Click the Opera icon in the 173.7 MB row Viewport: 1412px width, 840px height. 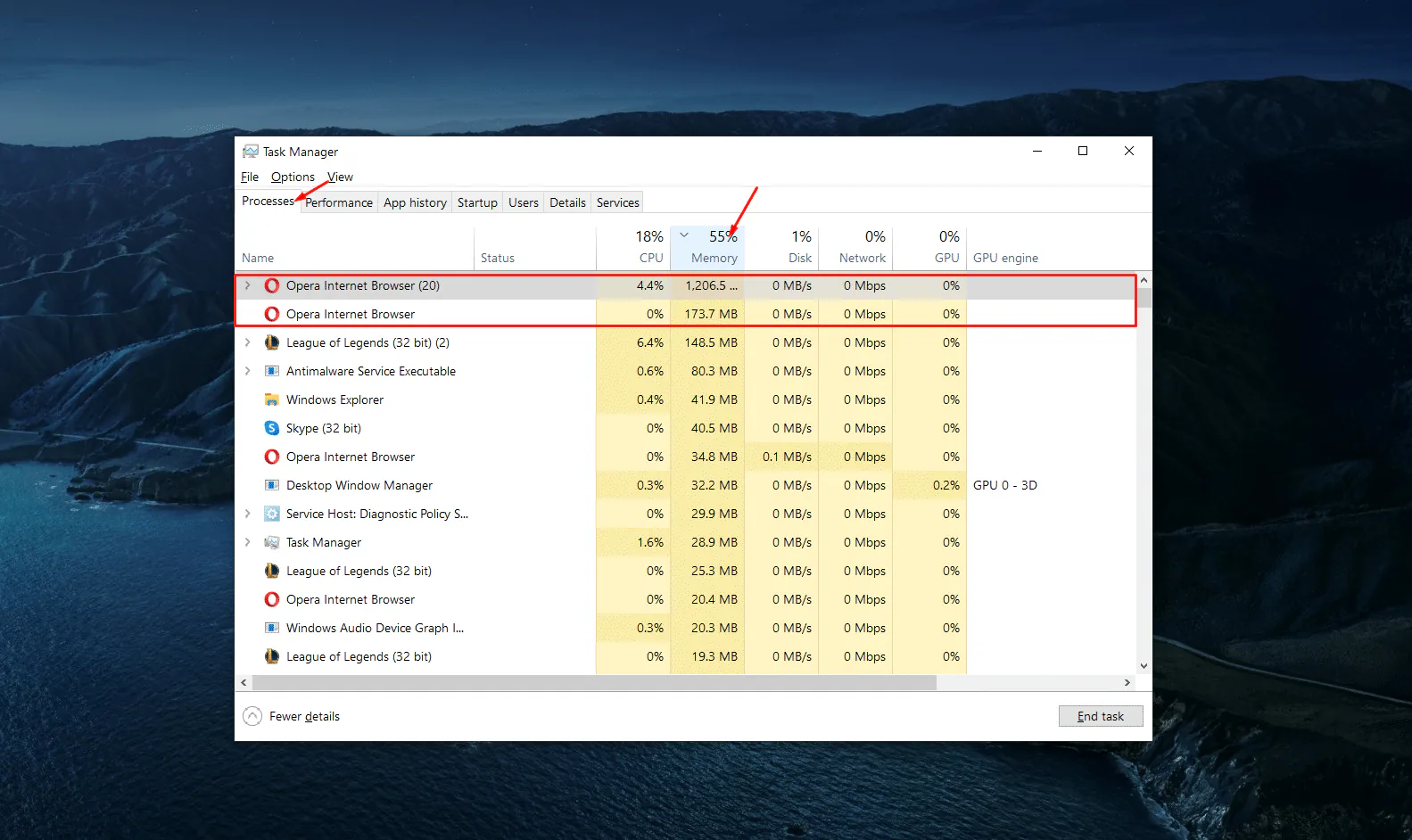tap(272, 314)
